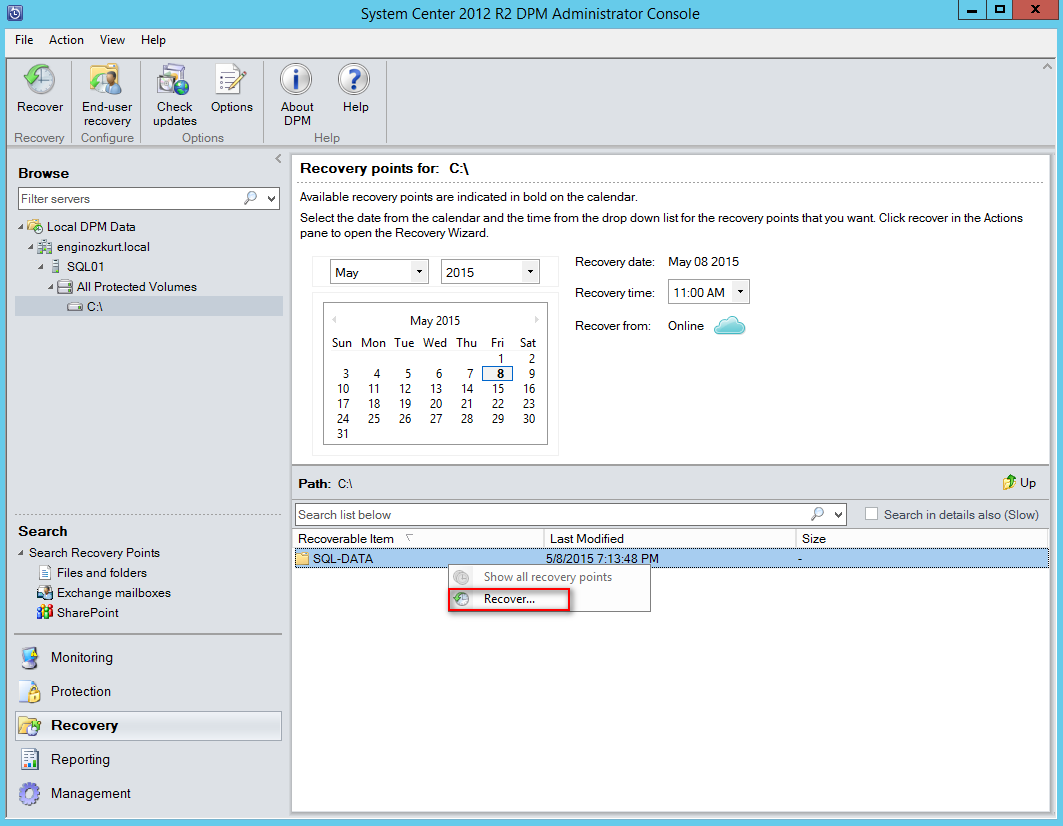The width and height of the screenshot is (1063, 826).
Task: Click the SQL-DATA folder icon
Action: [x=302, y=559]
